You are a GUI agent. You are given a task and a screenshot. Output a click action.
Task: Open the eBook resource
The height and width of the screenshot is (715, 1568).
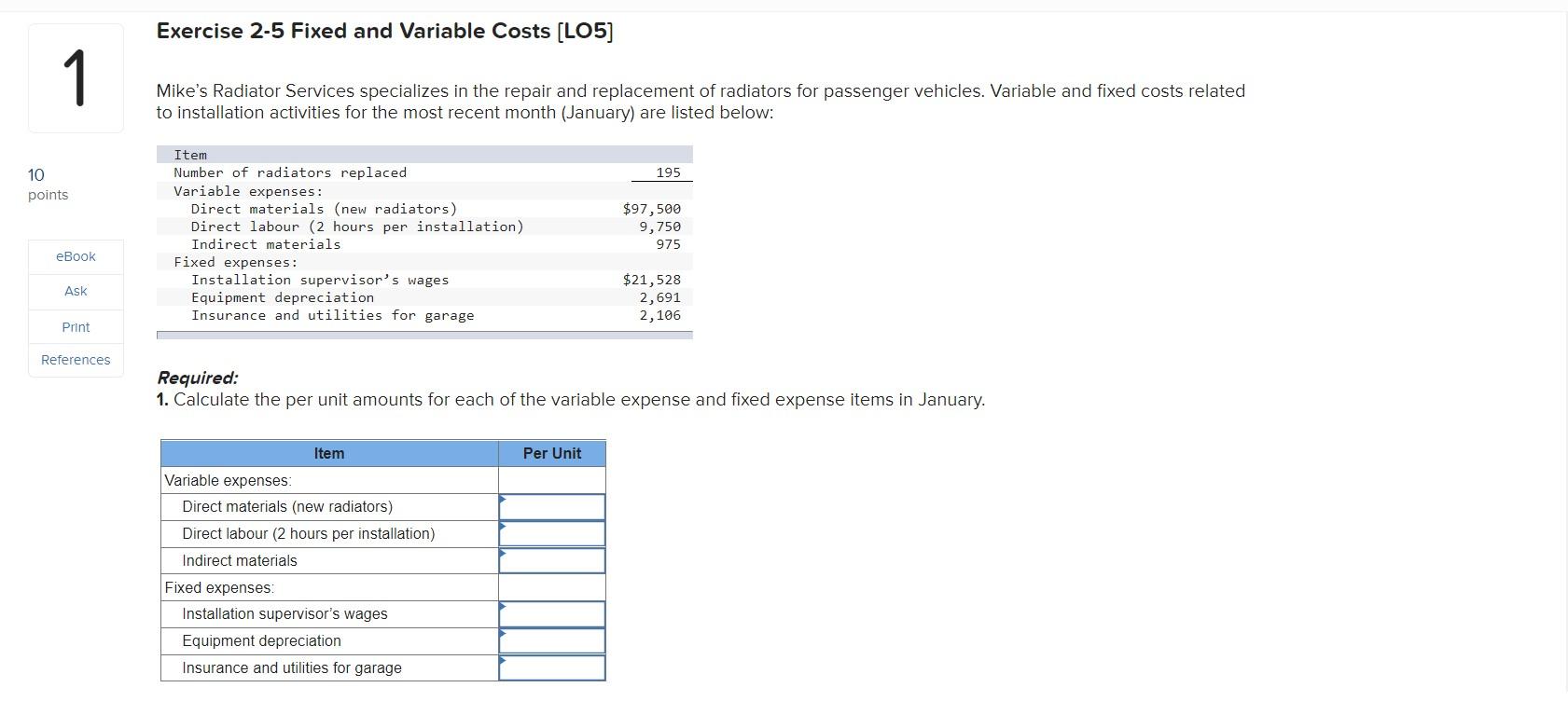tap(75, 255)
